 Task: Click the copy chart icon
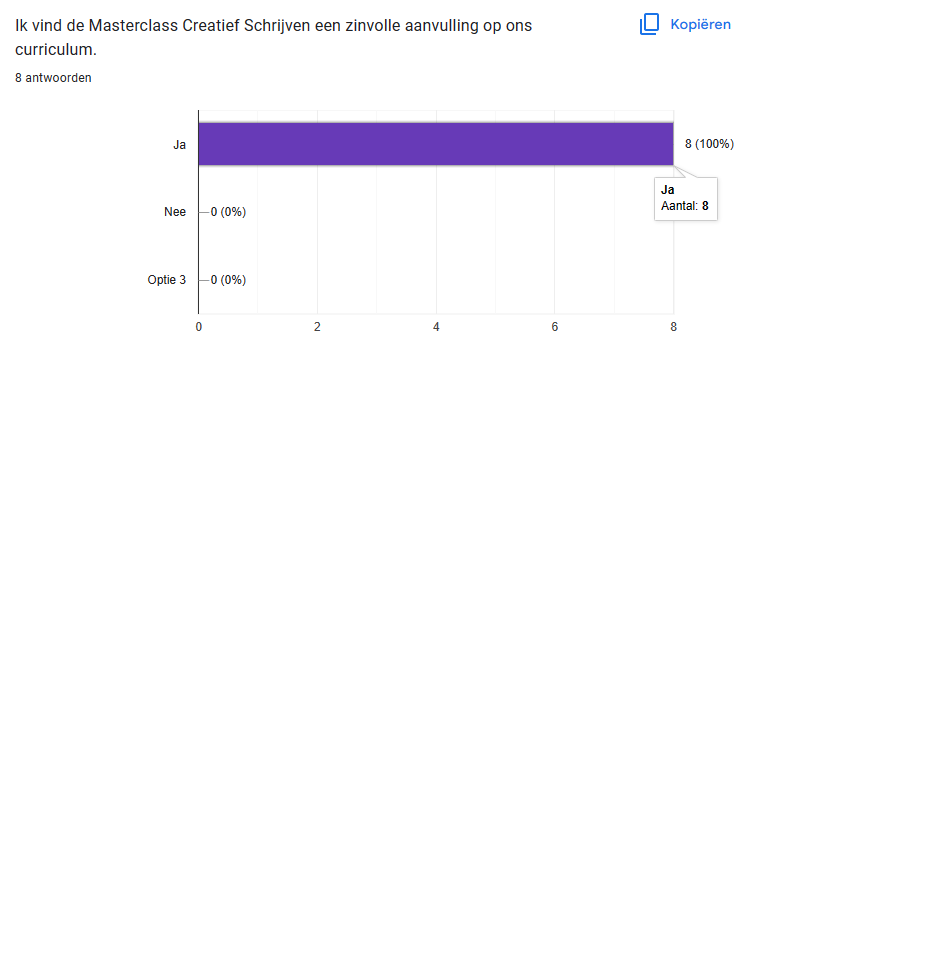(649, 25)
